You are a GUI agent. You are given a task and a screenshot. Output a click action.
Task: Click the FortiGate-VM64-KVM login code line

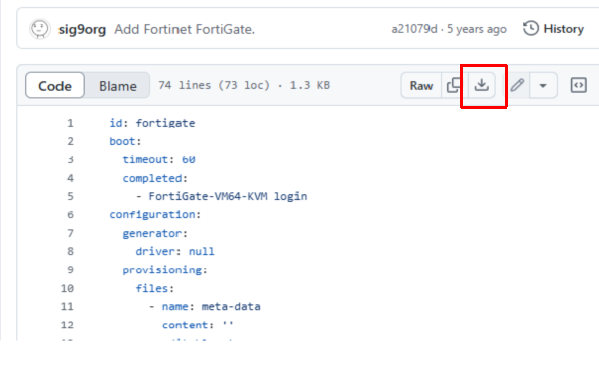222,196
